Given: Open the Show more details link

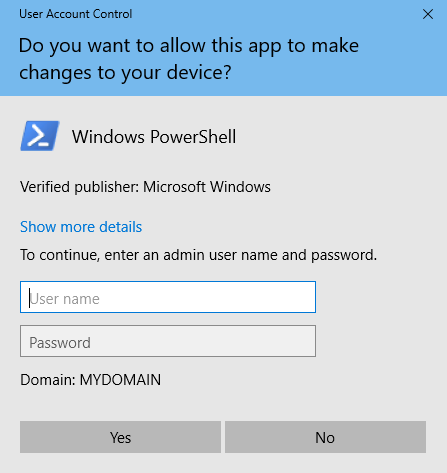Looking at the screenshot, I should (81, 227).
